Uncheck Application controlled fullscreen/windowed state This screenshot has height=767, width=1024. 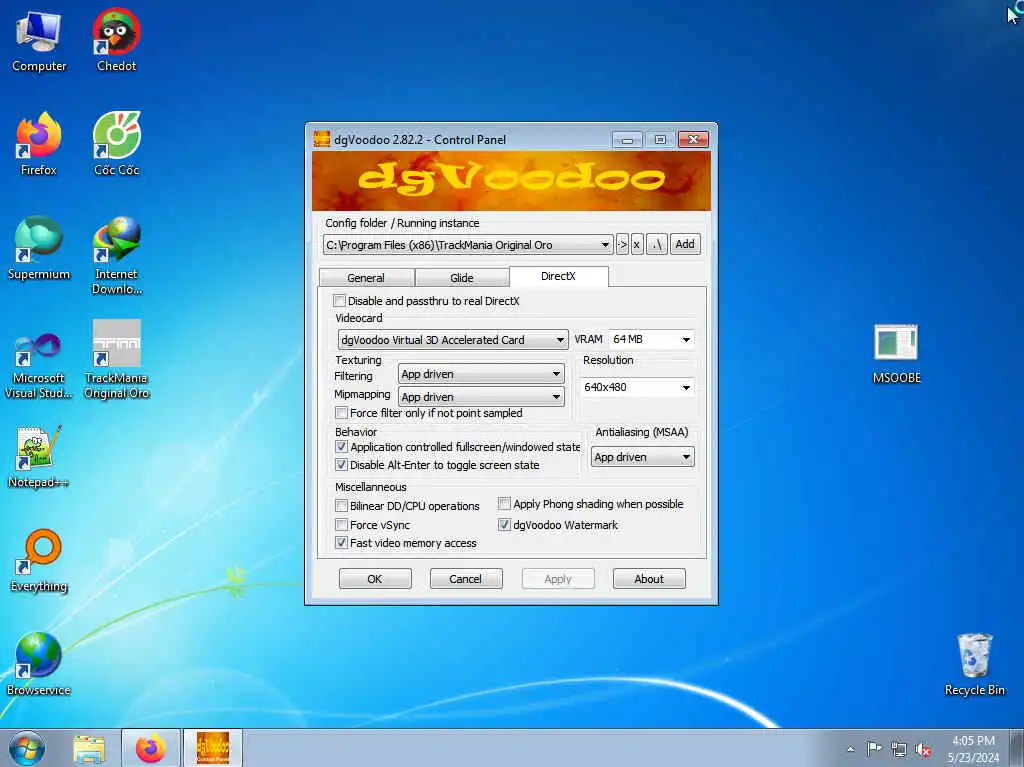click(x=341, y=447)
